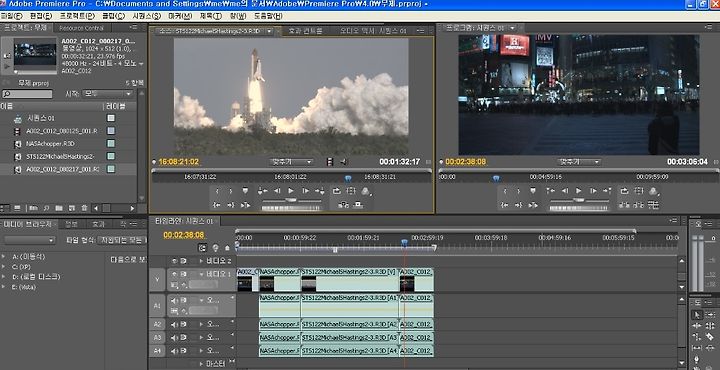
Task: Click Lift button in Program monitor
Action: pos(624,205)
